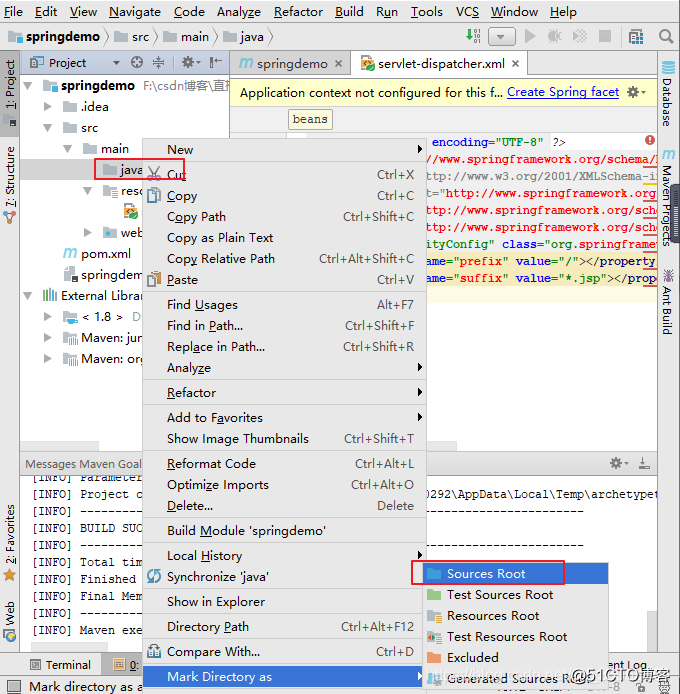Select Excluded in submenu
Viewport: 680px width, 694px height.
515,657
